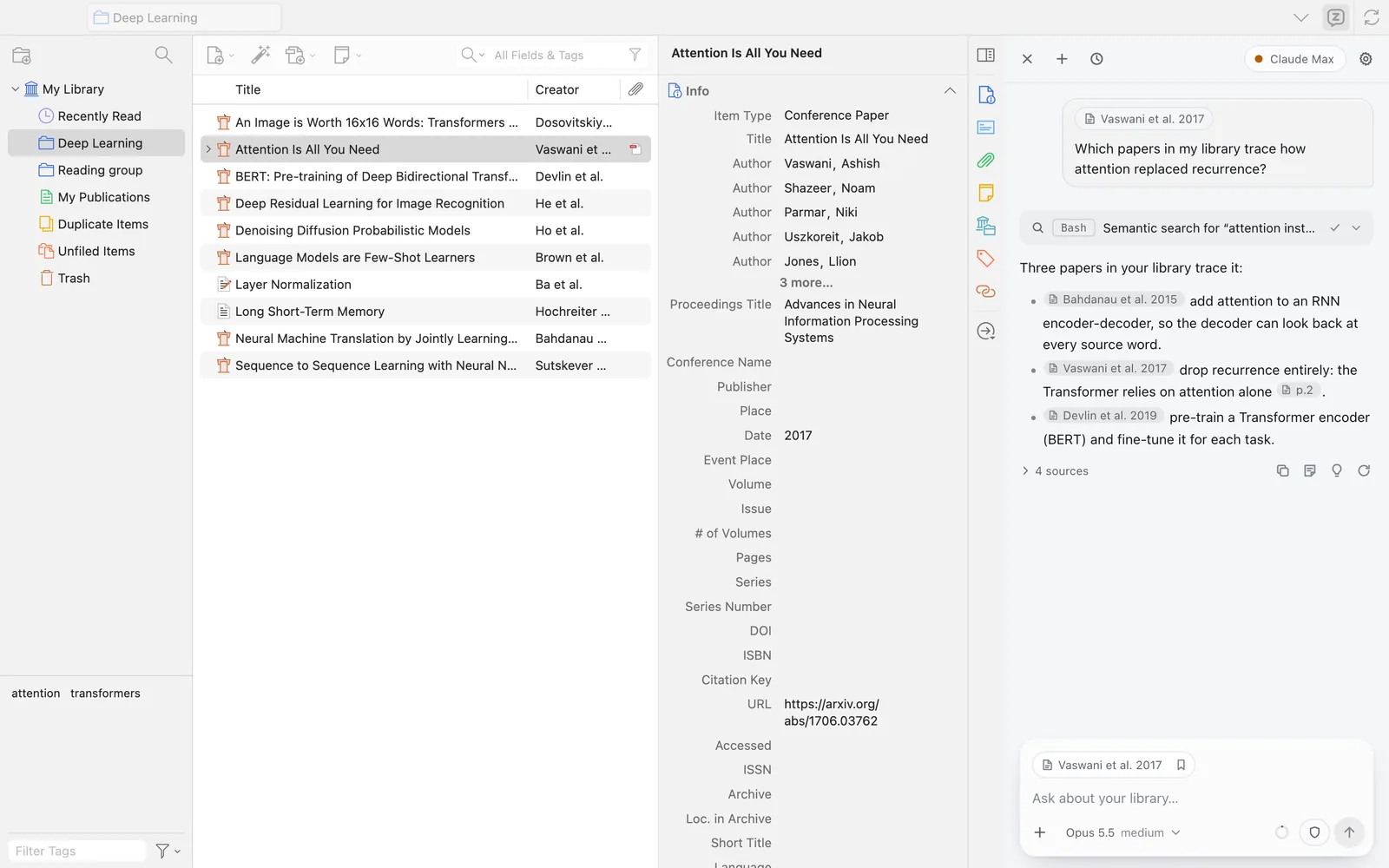Open the Notes section icon in side nav
Image resolution: width=1389 pixels, height=868 pixels.
point(986,193)
